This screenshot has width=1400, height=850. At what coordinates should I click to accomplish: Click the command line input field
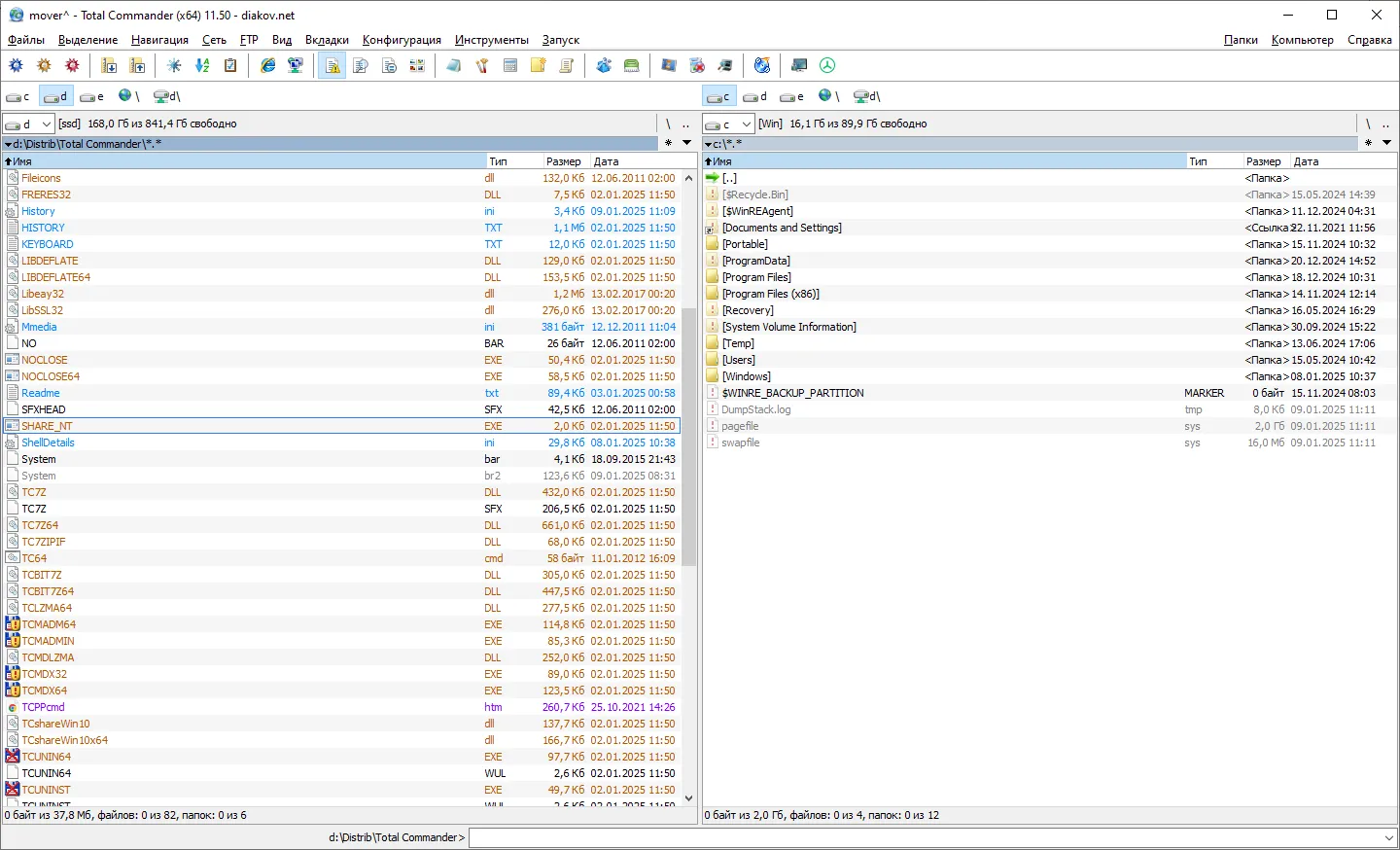[925, 837]
